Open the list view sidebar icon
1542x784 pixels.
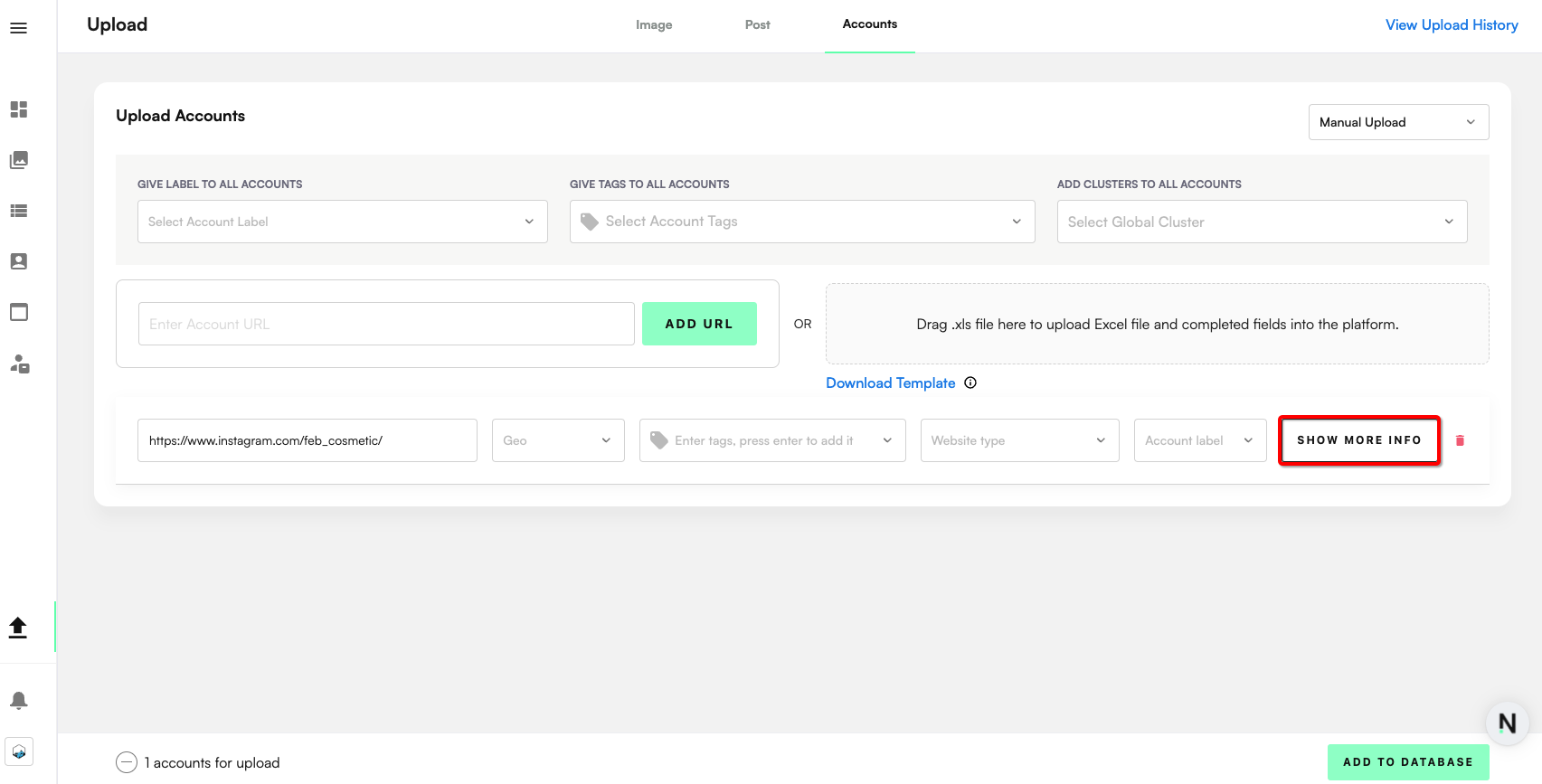coord(19,211)
